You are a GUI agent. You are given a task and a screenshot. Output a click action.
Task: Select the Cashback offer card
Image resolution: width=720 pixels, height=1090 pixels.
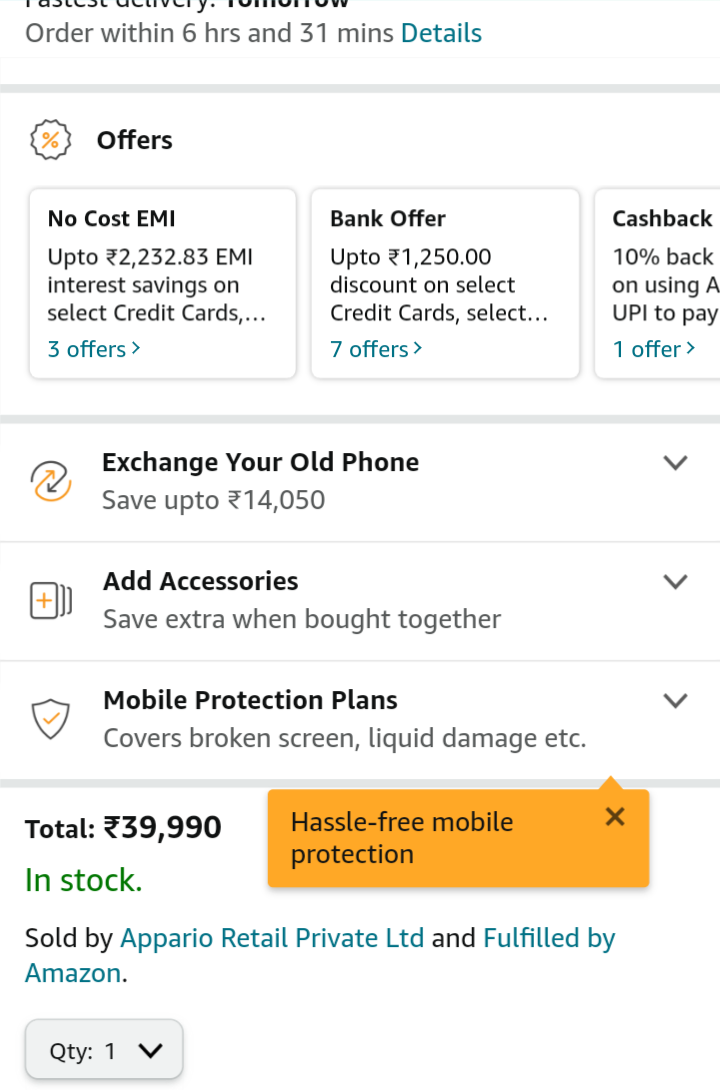coord(660,270)
